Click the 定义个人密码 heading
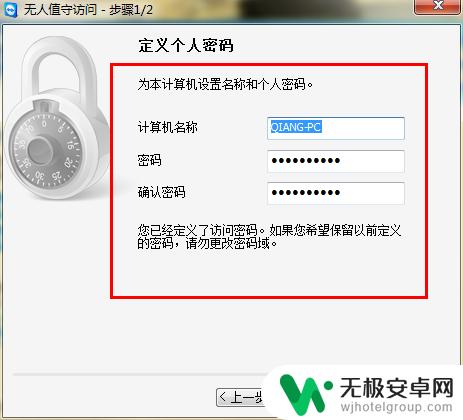This screenshot has width=463, height=420. [x=186, y=45]
